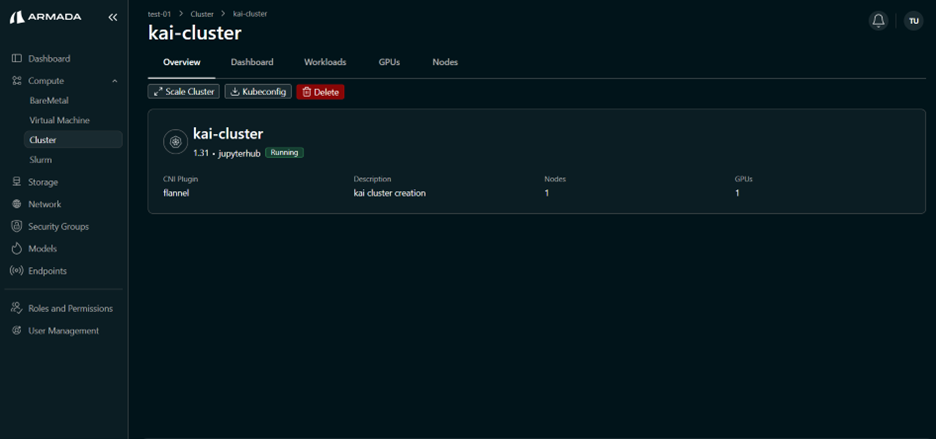
Task: Download Kubeconfig
Action: pos(258,92)
